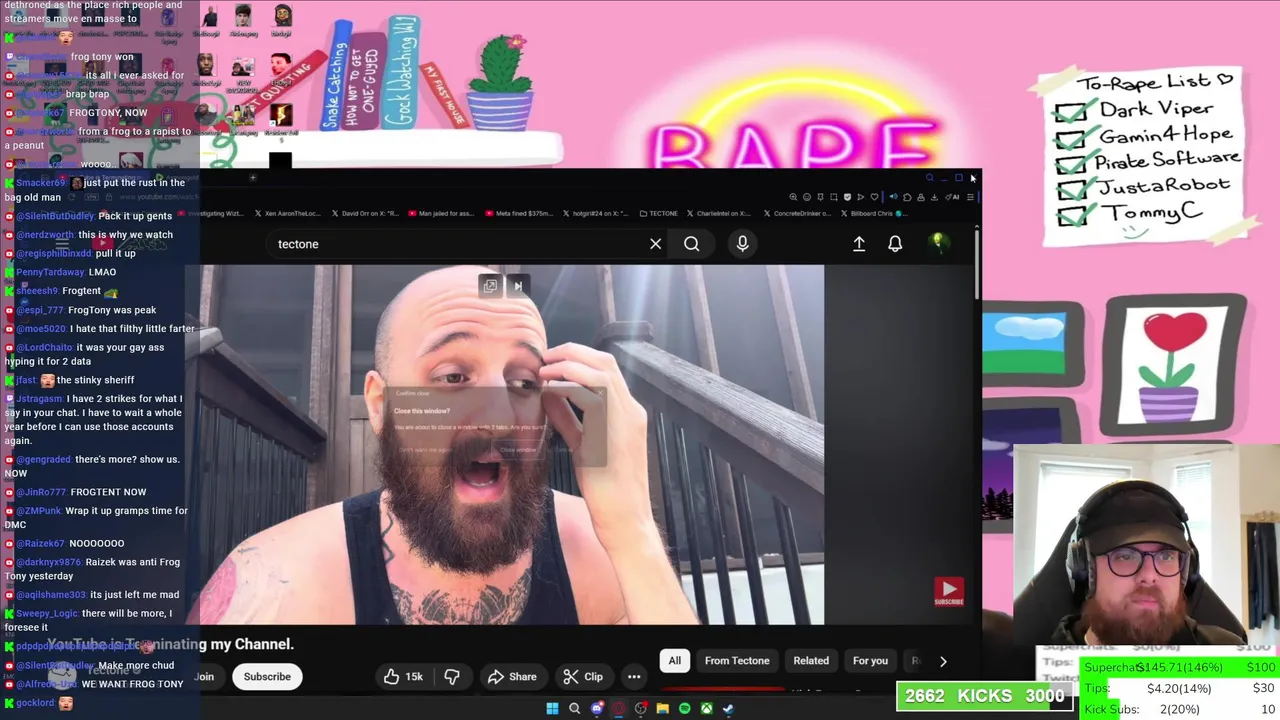
Task: Click the webcam overlay of the streamer
Action: 1146,546
